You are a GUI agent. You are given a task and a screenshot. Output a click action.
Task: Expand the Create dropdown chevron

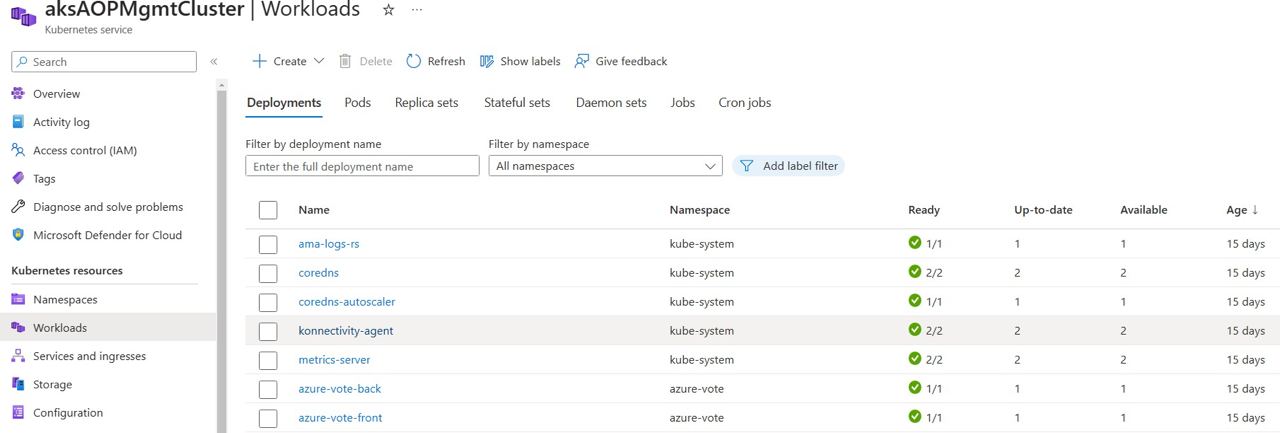tap(319, 61)
